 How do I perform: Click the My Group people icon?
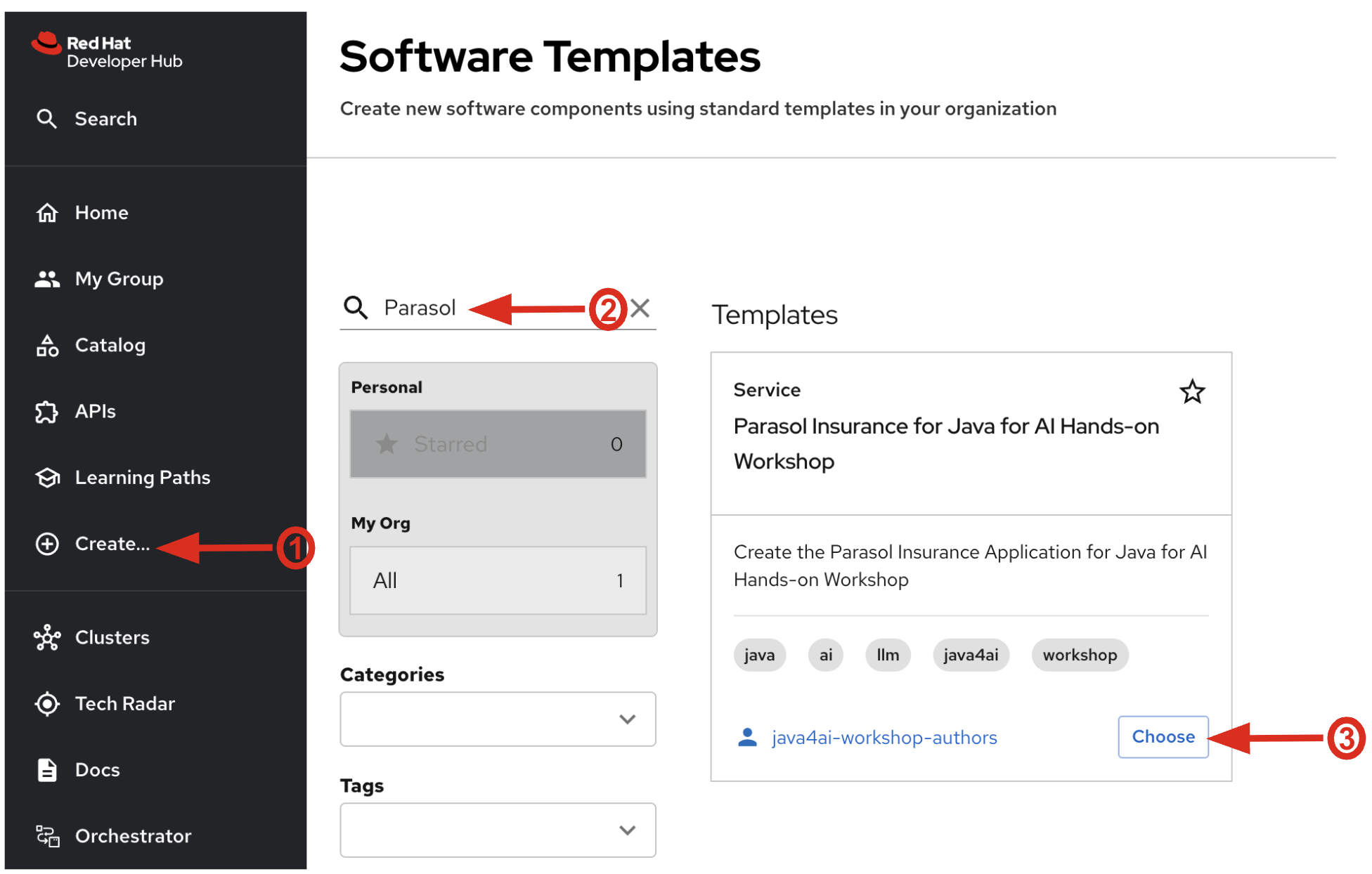point(47,279)
